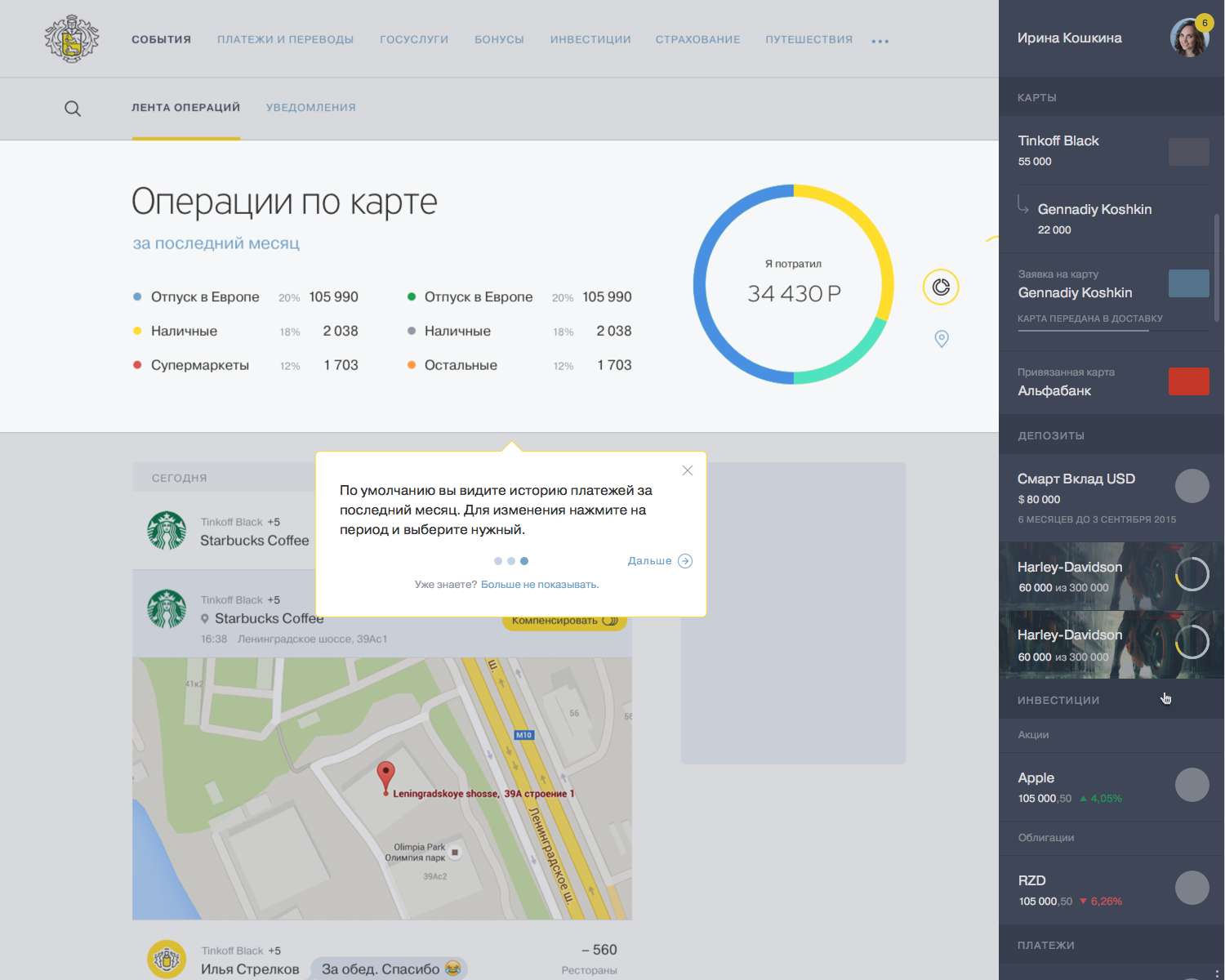
Task: Open the Бонусы menu item
Action: [x=499, y=39]
